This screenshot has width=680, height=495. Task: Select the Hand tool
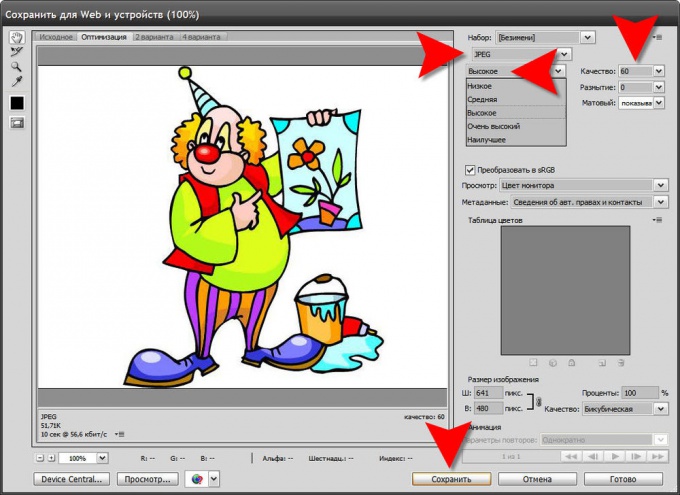point(17,38)
